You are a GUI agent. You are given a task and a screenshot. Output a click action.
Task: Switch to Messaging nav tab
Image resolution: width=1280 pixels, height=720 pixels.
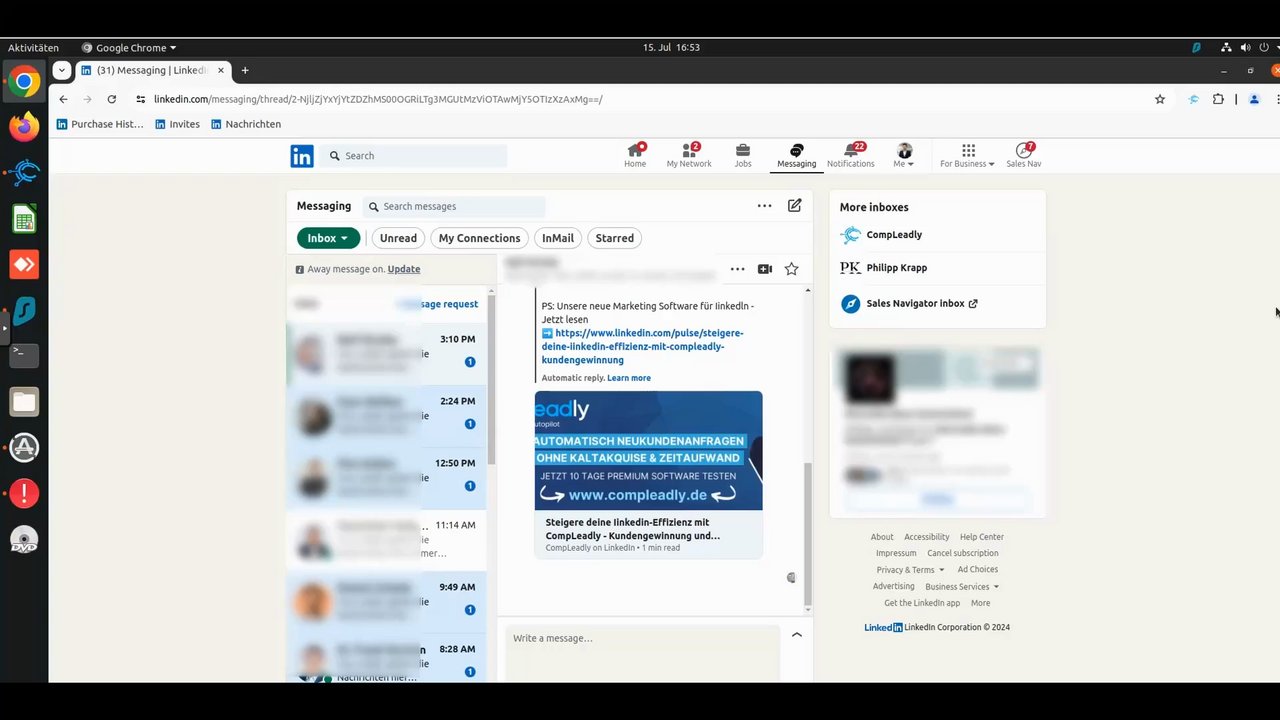tap(796, 155)
